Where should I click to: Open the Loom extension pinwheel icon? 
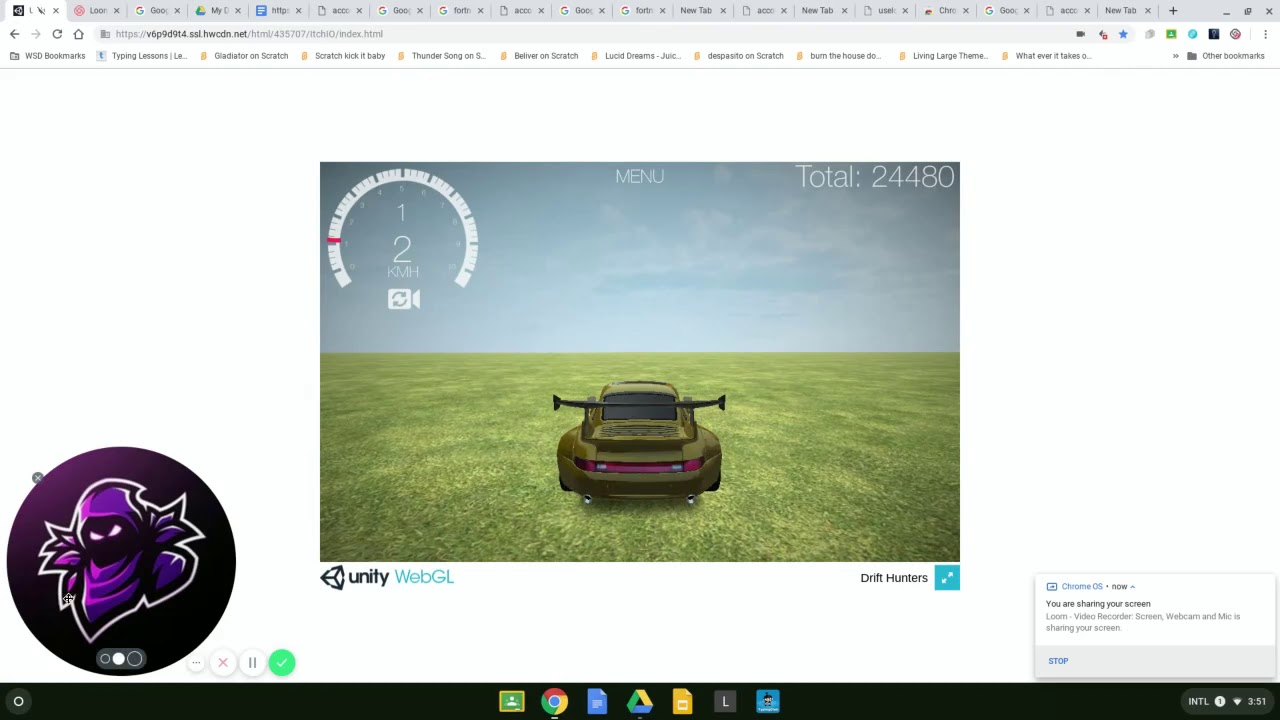point(1236,34)
